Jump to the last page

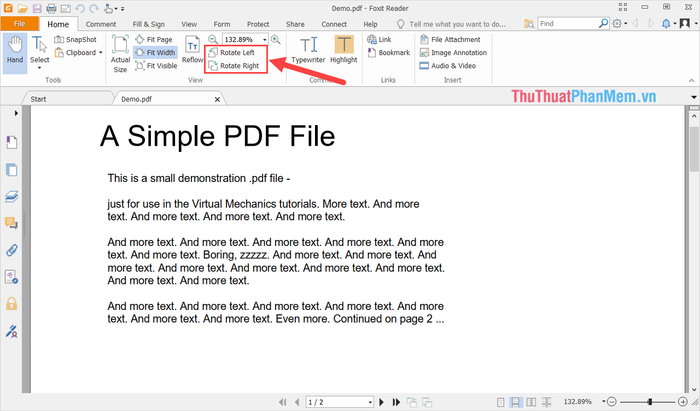tap(396, 402)
